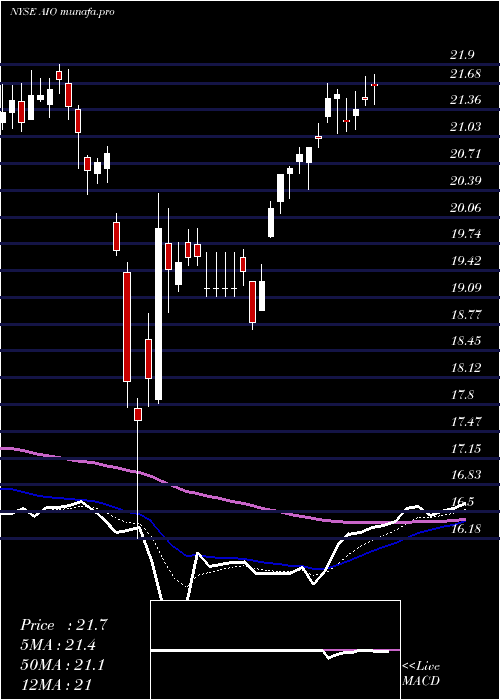
Task: Click the <<Live MACD label
Action: pos(421,673)
